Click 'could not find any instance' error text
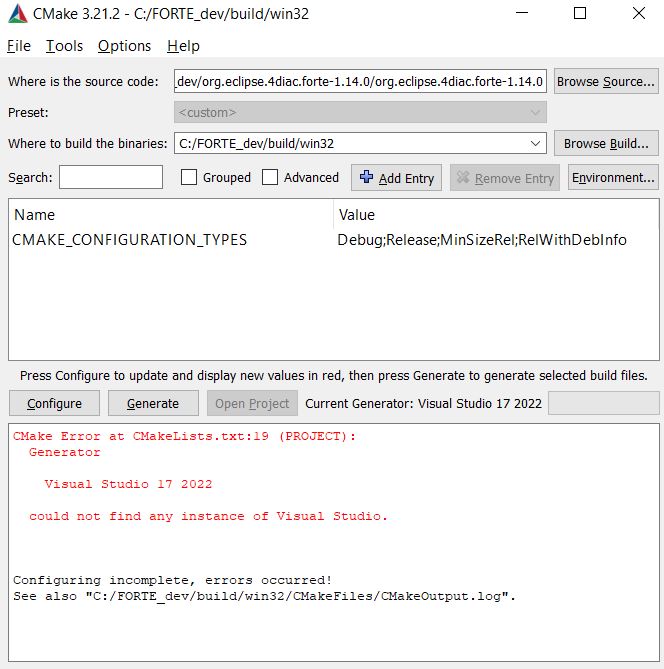Image resolution: width=664 pixels, height=669 pixels. tap(208, 516)
